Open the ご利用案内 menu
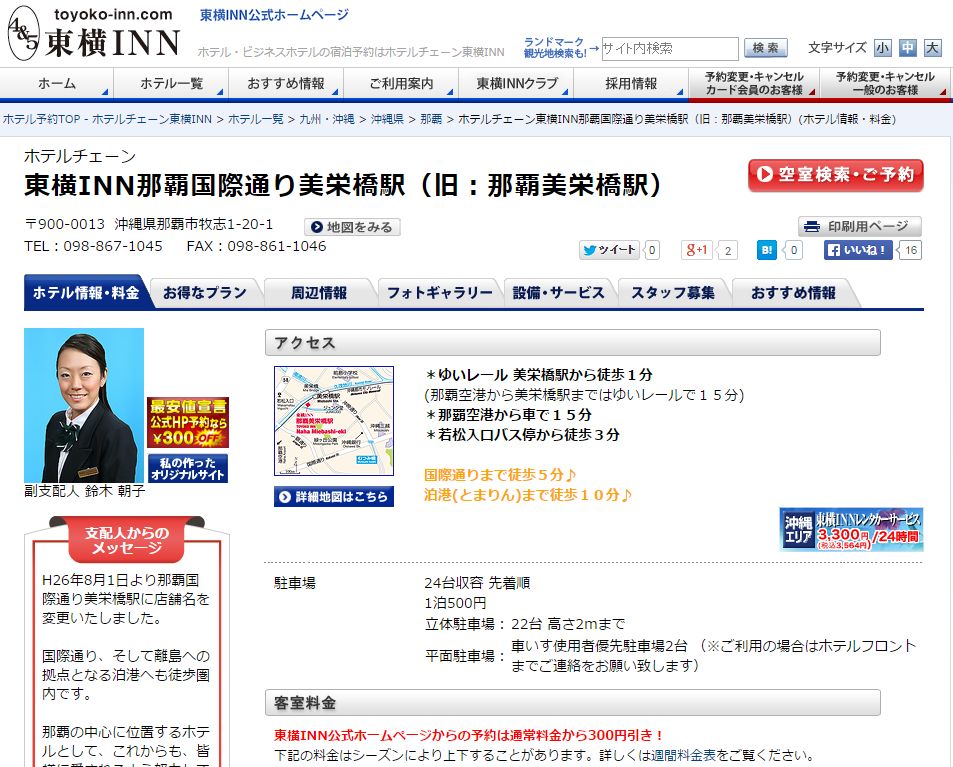Screen dimensions: 953x767 [x=401, y=83]
